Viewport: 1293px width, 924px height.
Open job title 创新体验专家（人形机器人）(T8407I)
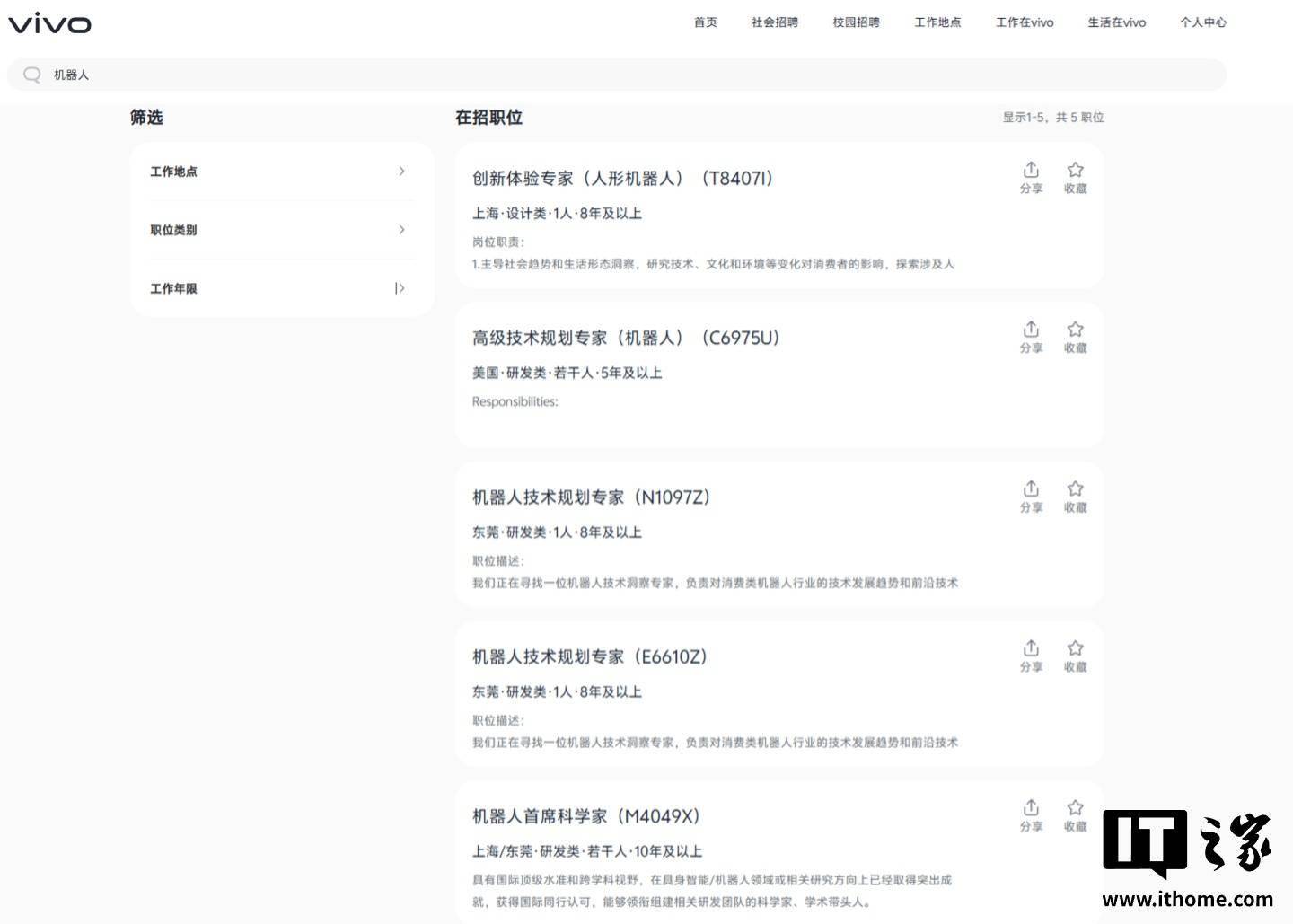(x=622, y=178)
